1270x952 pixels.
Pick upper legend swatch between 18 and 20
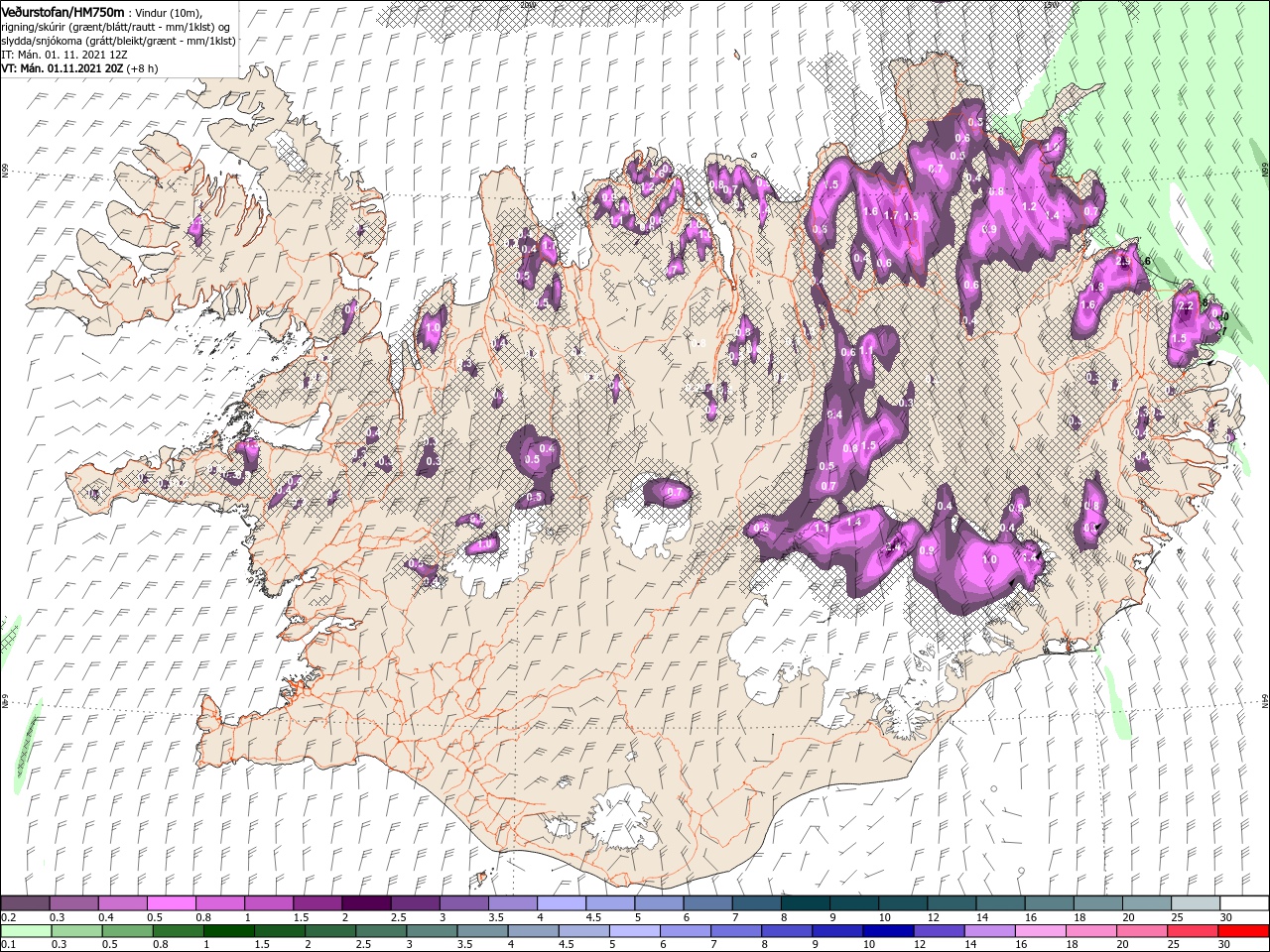1097,903
